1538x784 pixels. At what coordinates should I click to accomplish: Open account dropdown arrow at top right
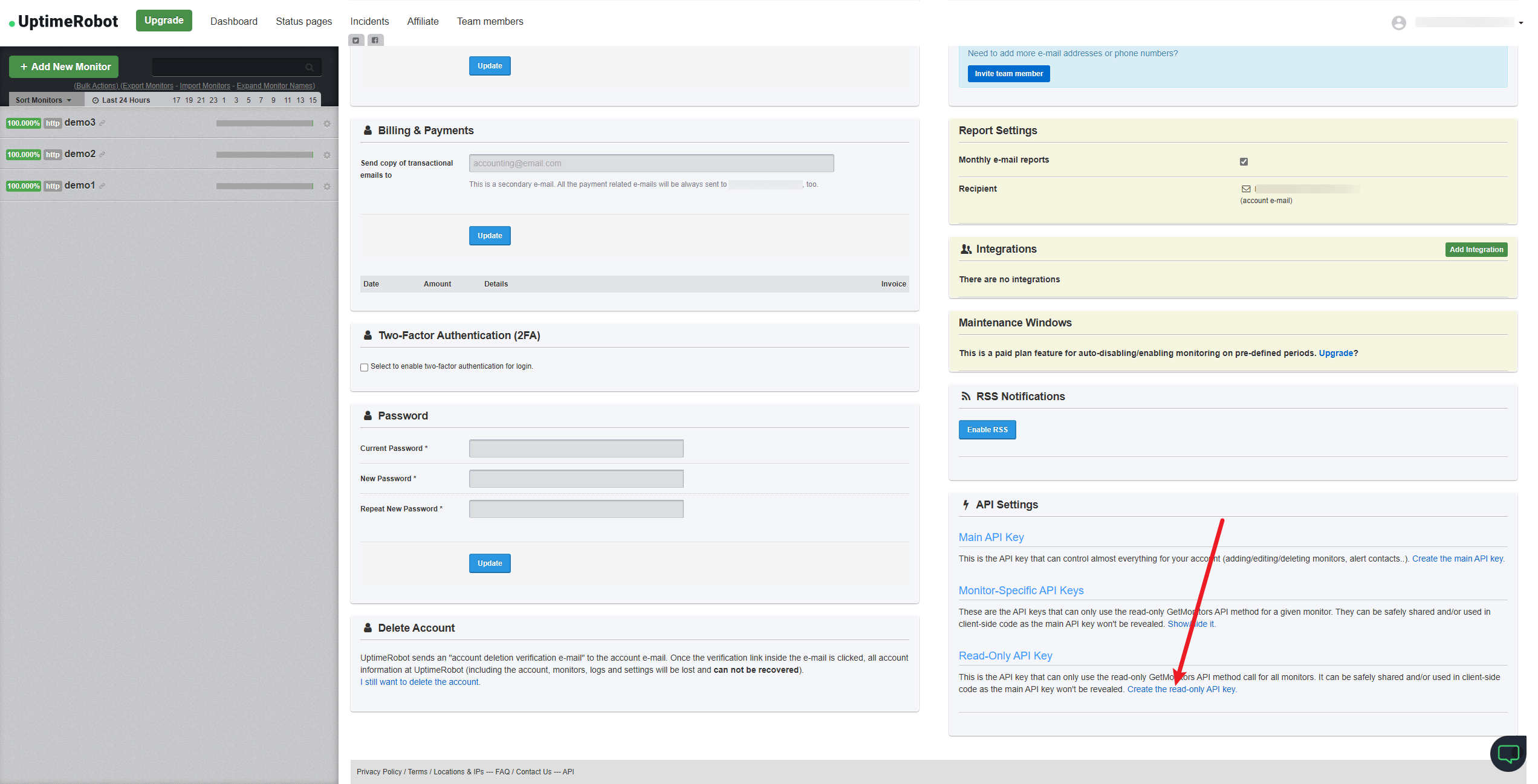[x=1520, y=23]
